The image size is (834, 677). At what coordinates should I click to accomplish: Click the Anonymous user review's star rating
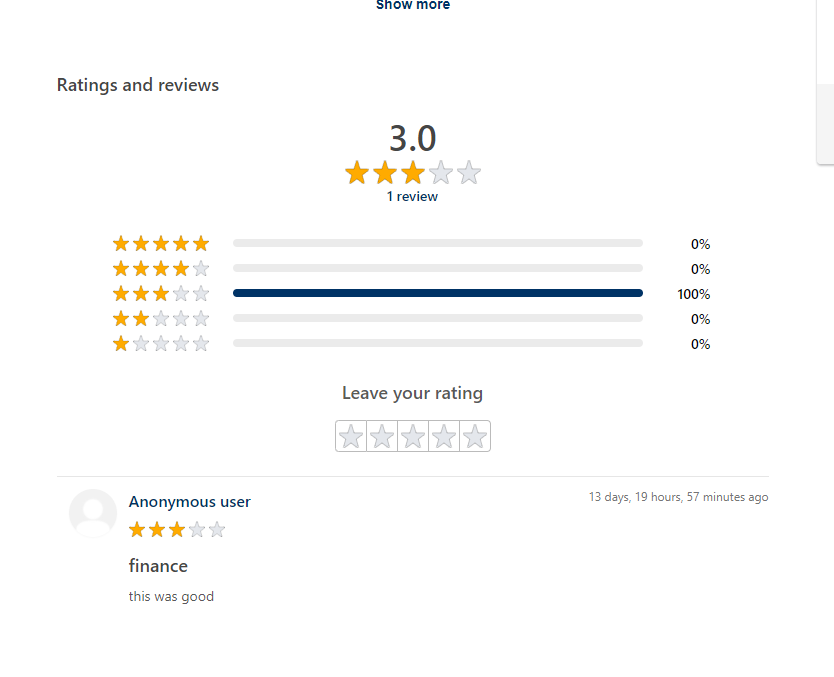click(x=177, y=529)
